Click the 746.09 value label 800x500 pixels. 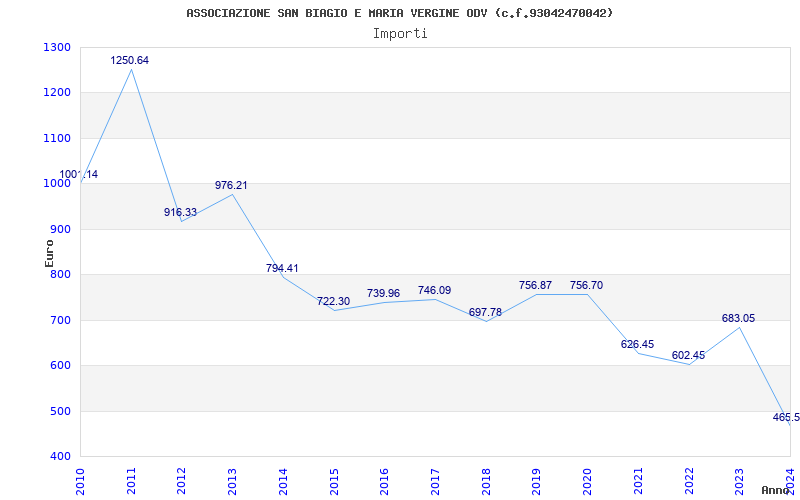(434, 290)
